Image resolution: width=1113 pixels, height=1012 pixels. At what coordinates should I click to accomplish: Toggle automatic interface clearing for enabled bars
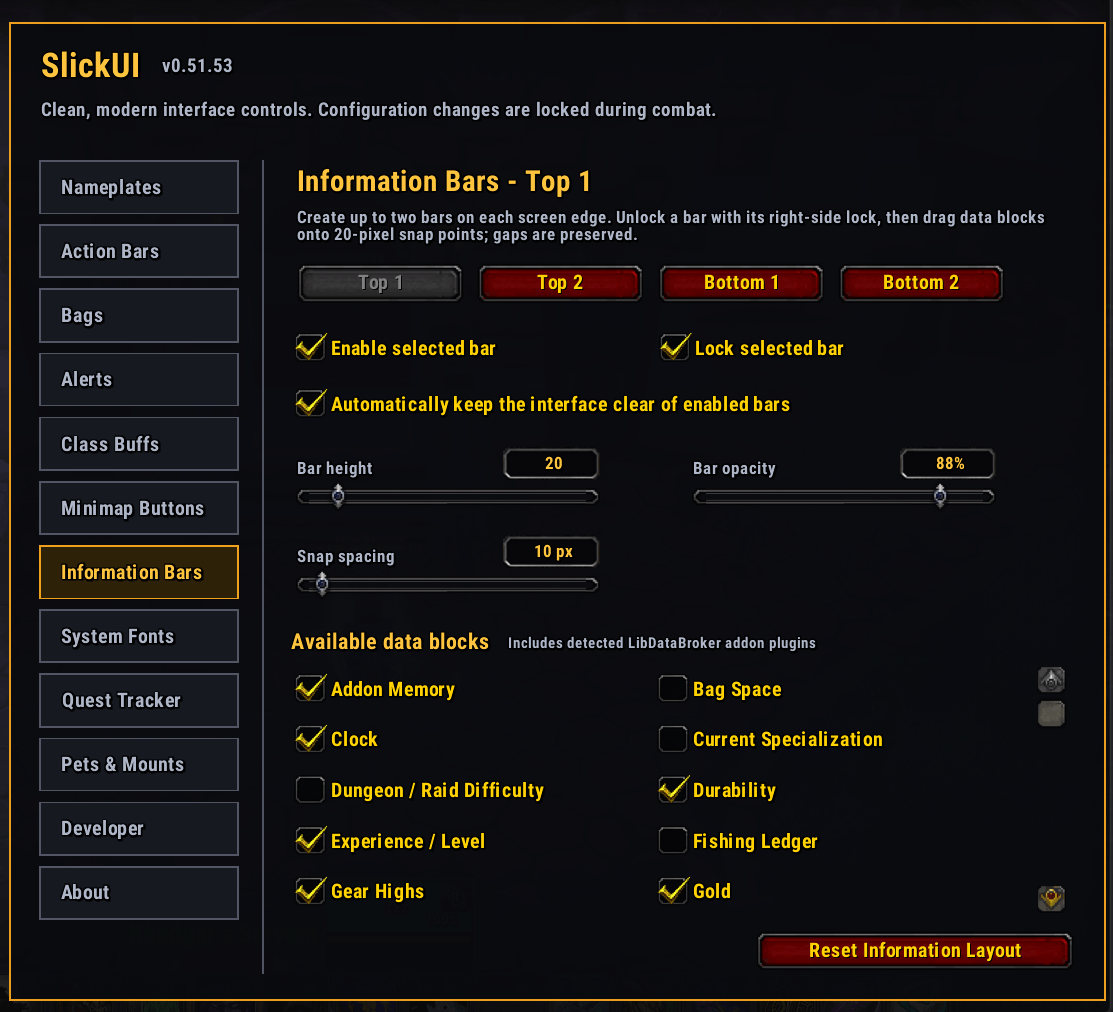tap(310, 404)
